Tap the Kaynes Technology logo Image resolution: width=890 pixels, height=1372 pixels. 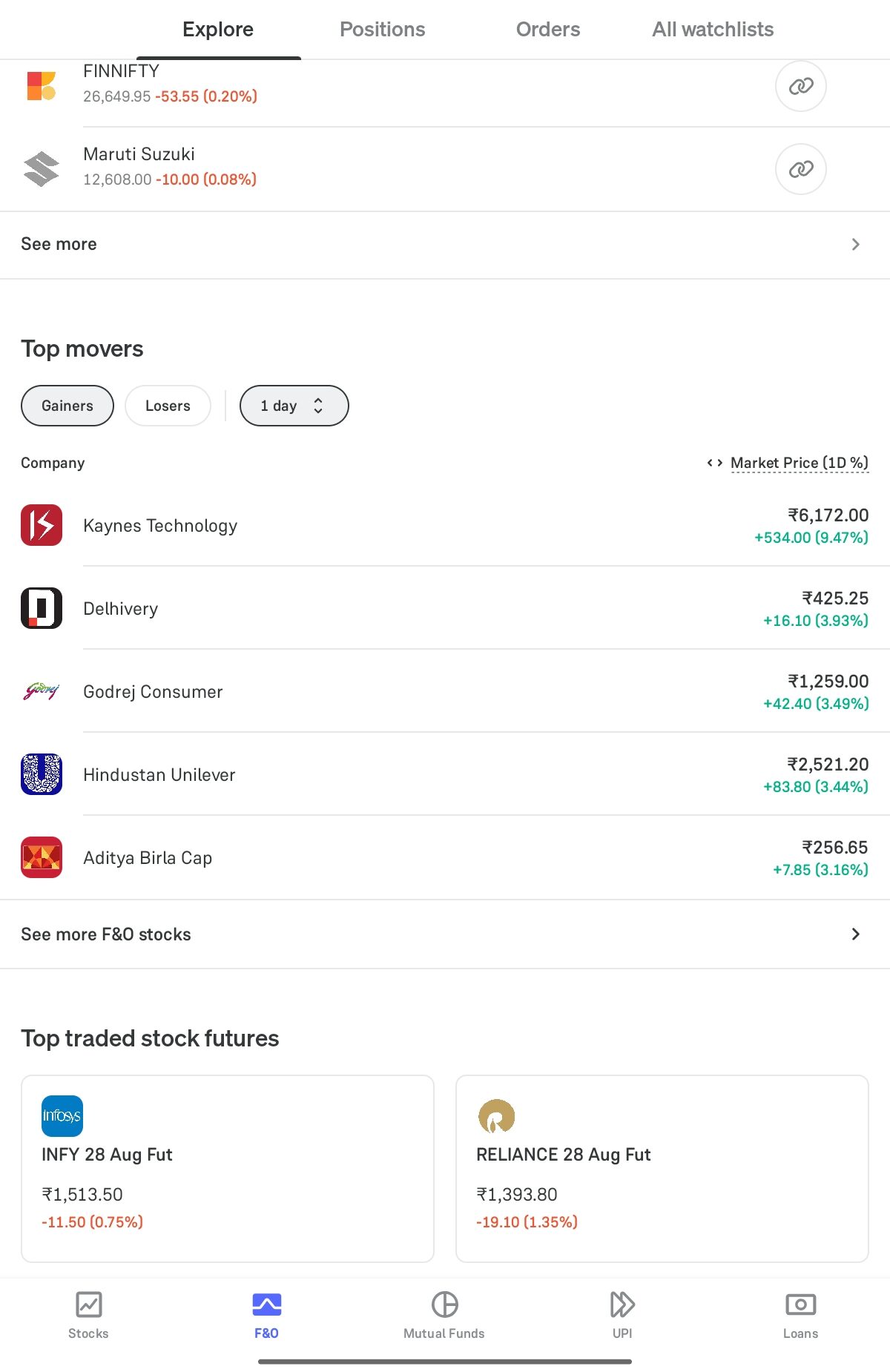pyautogui.click(x=42, y=525)
